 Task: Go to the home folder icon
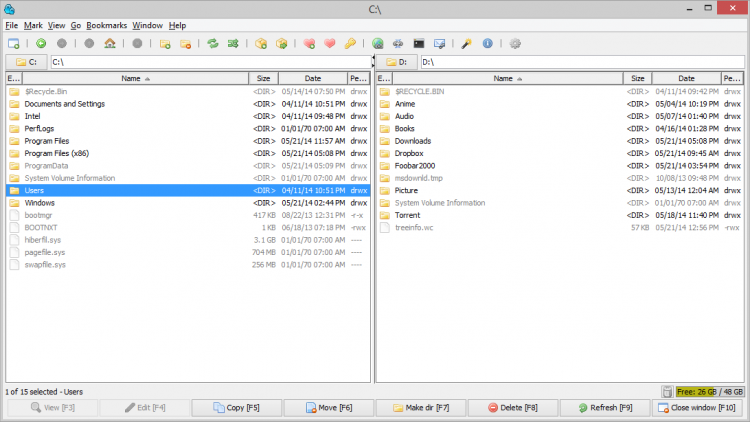(x=110, y=44)
